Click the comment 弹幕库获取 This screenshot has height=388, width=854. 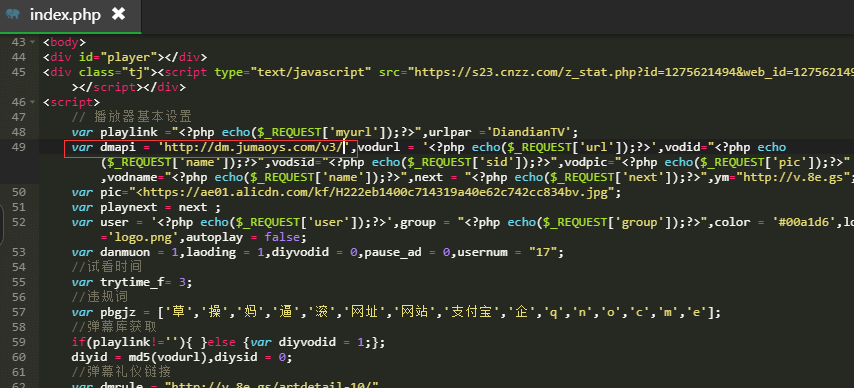pyautogui.click(x=114, y=327)
